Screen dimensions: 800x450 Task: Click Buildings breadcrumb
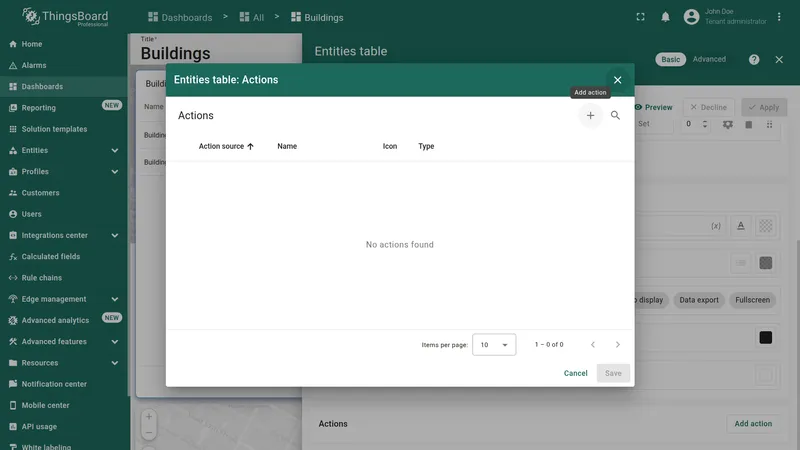pos(317,17)
